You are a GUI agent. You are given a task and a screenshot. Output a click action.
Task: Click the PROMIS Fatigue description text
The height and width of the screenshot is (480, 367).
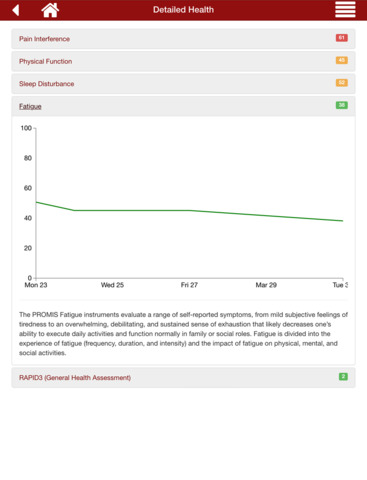(183, 334)
